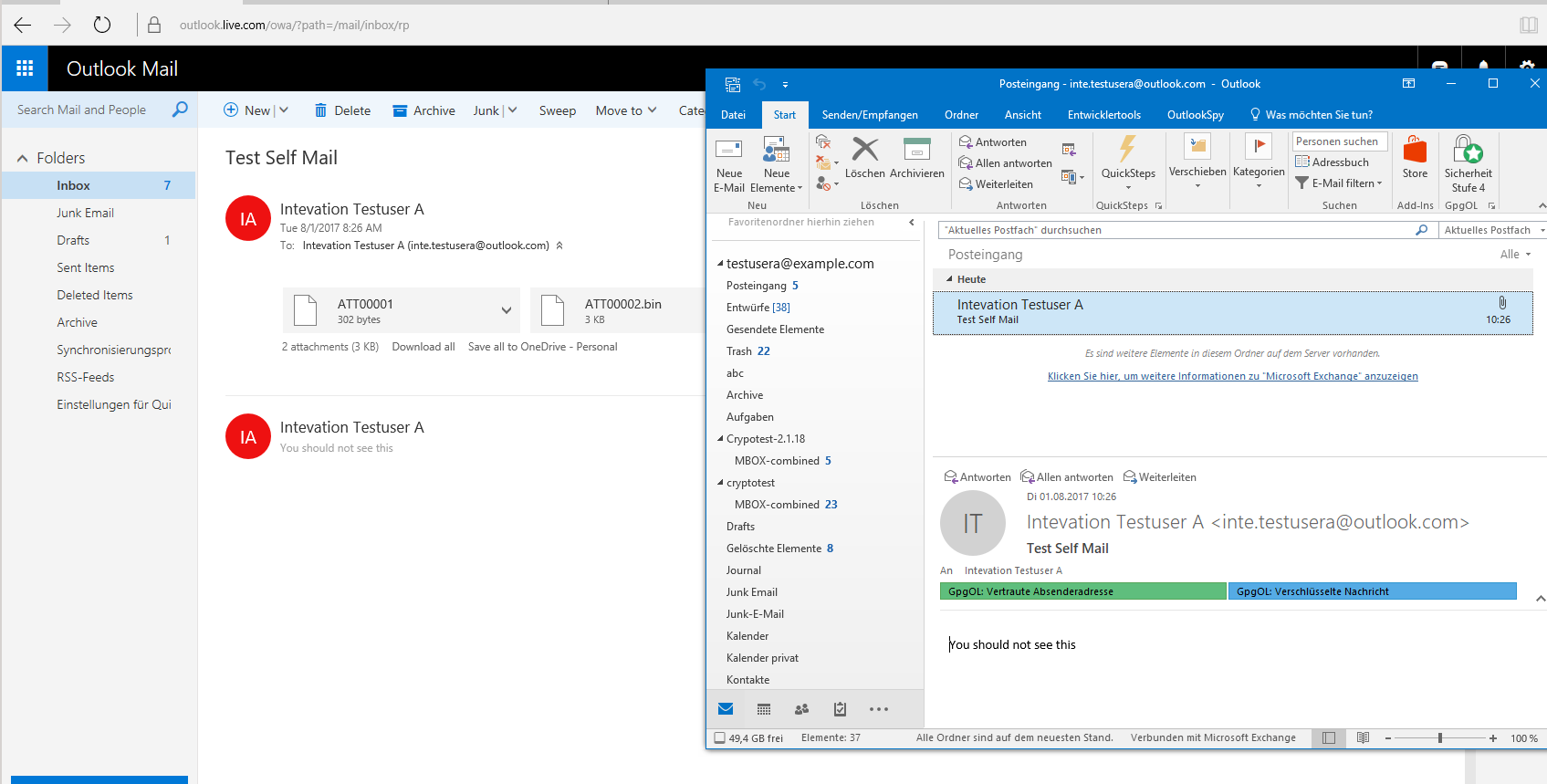Open the OutlookSpy tab

click(1196, 115)
